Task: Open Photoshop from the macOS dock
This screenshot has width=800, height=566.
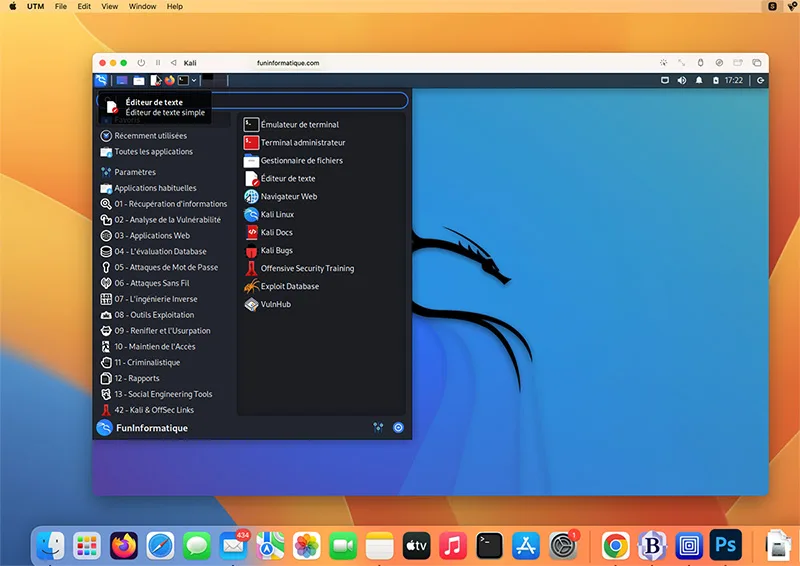Action: coord(726,545)
